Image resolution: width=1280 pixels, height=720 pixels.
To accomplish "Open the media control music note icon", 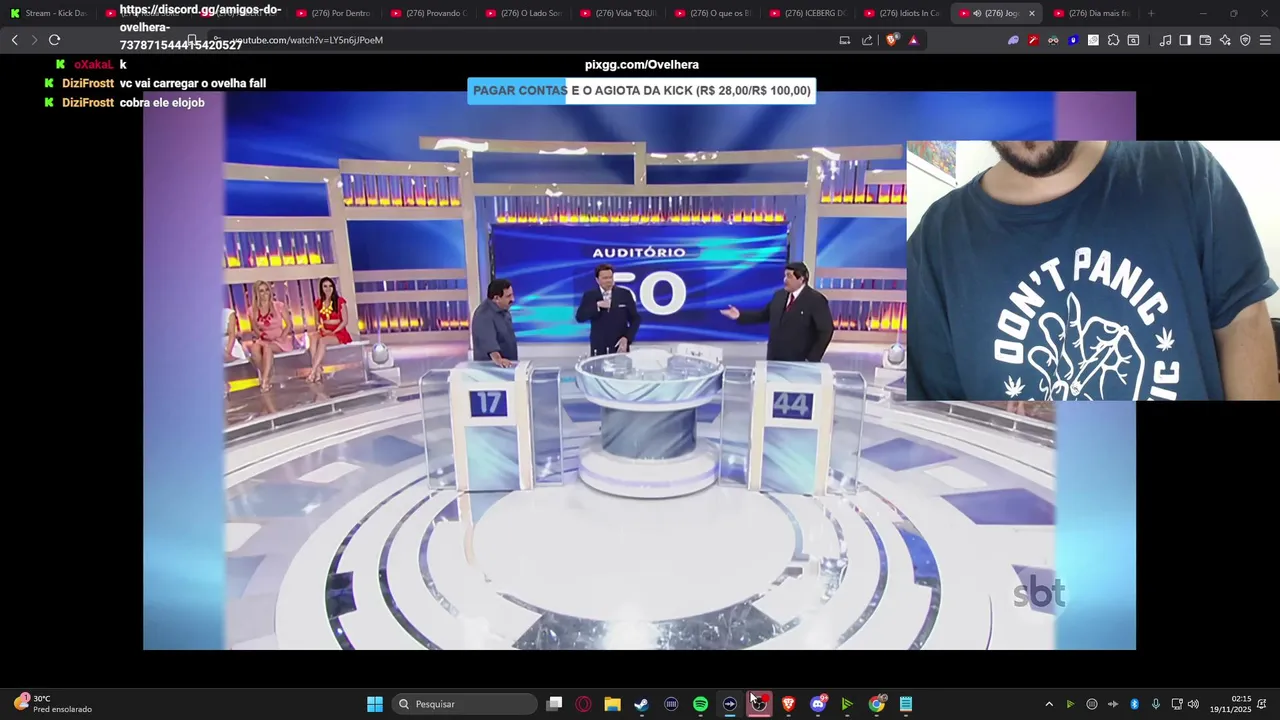I will pyautogui.click(x=1165, y=40).
